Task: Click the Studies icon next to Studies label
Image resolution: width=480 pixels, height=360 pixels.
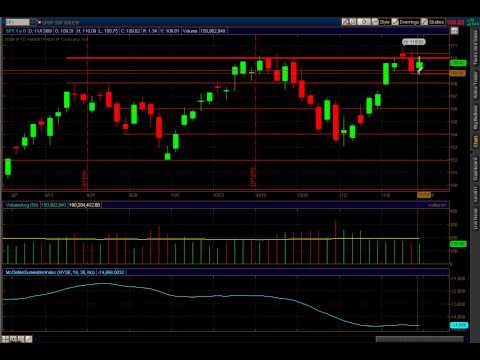Action: [424, 22]
